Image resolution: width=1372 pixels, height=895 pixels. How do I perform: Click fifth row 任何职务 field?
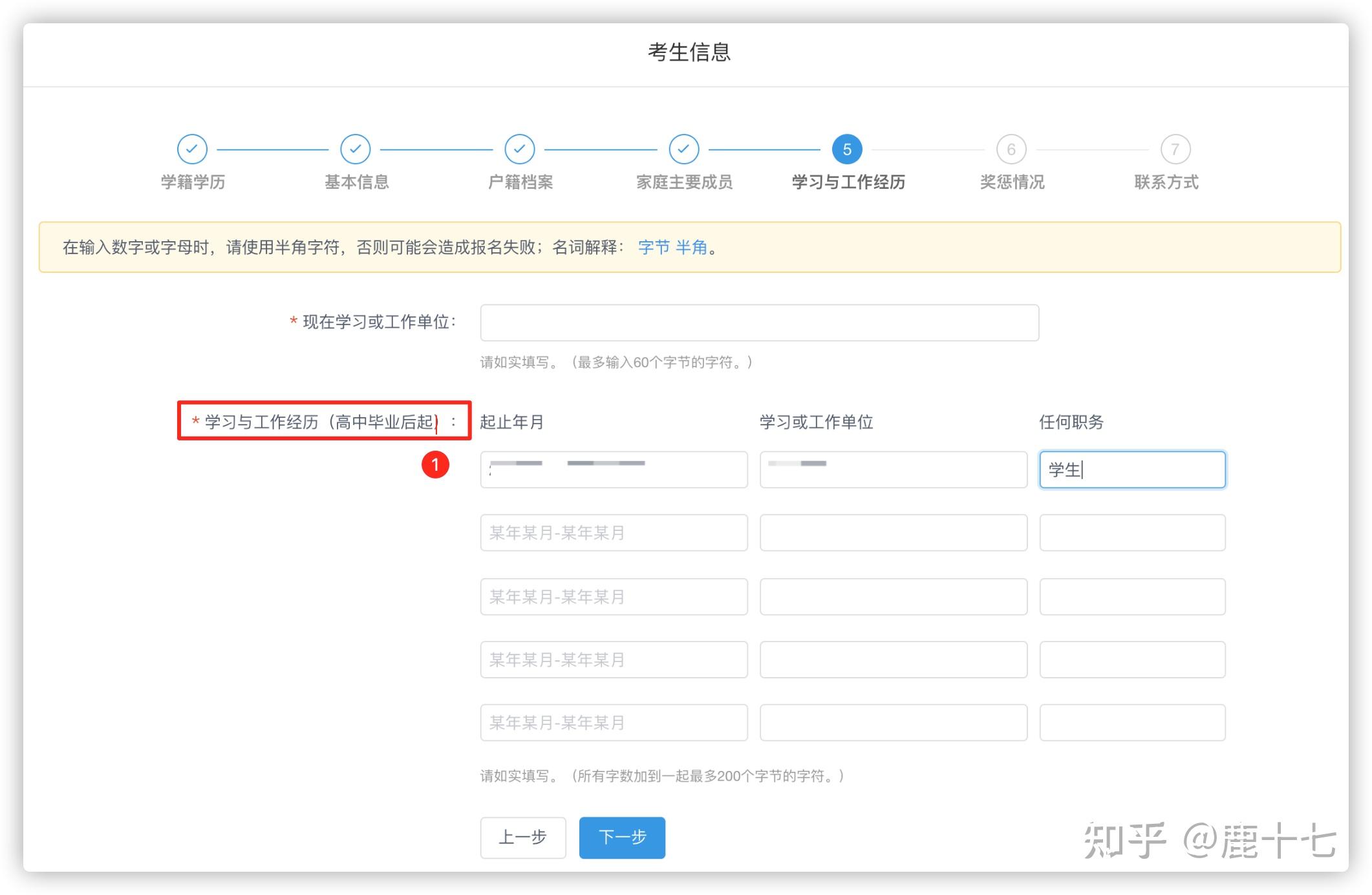pos(1132,722)
